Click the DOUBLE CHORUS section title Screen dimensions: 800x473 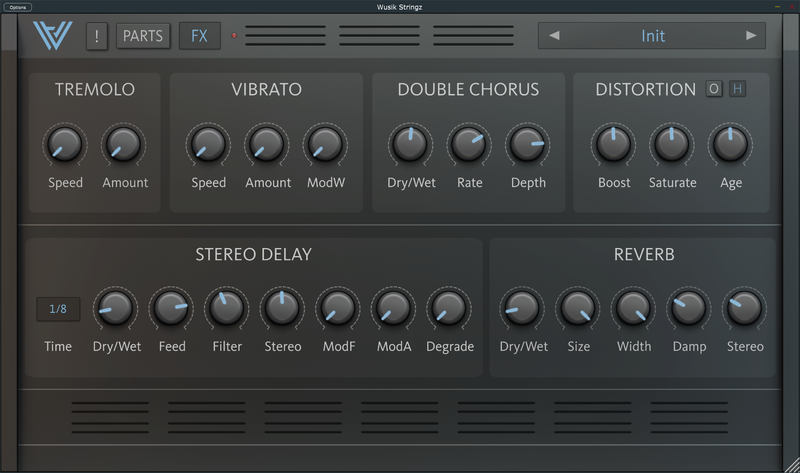468,89
